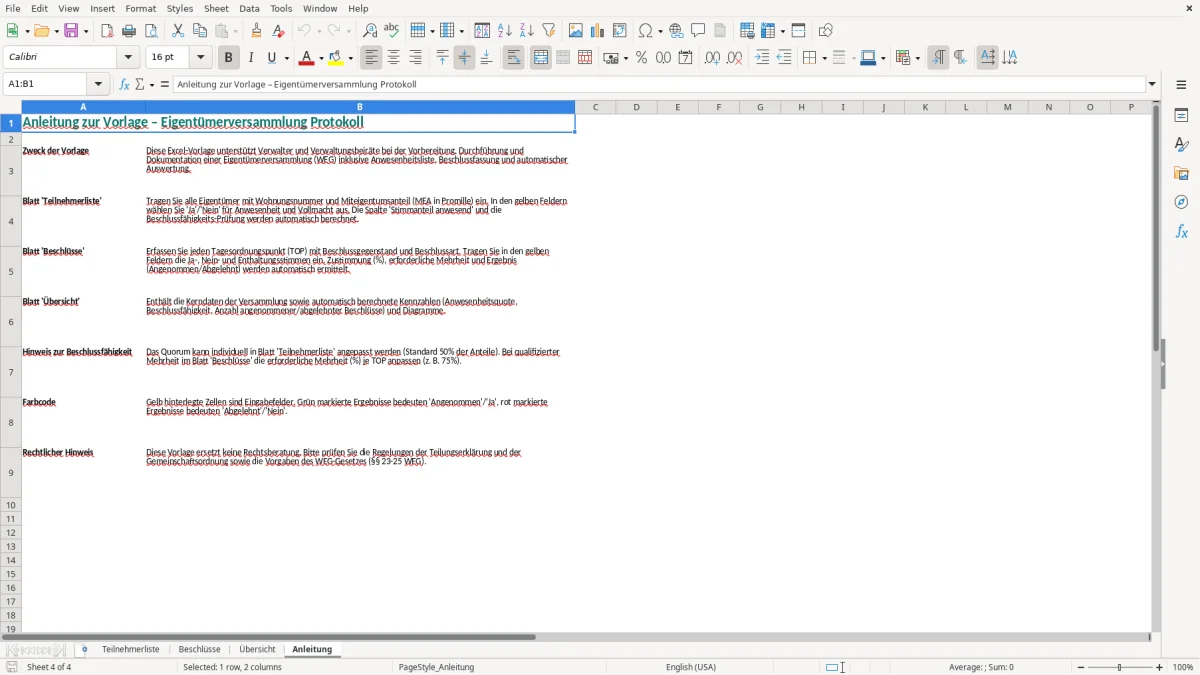
Task: Expand the Name Box dropdown
Action: click(x=98, y=85)
